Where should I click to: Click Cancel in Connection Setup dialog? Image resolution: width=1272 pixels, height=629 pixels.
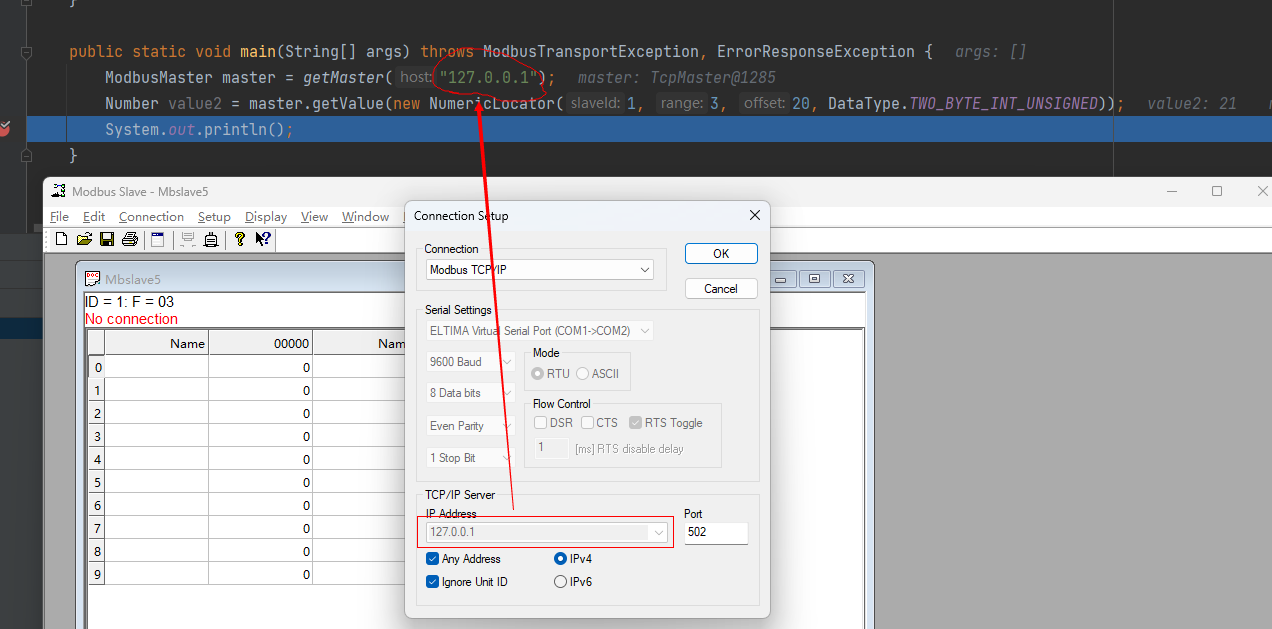721,289
